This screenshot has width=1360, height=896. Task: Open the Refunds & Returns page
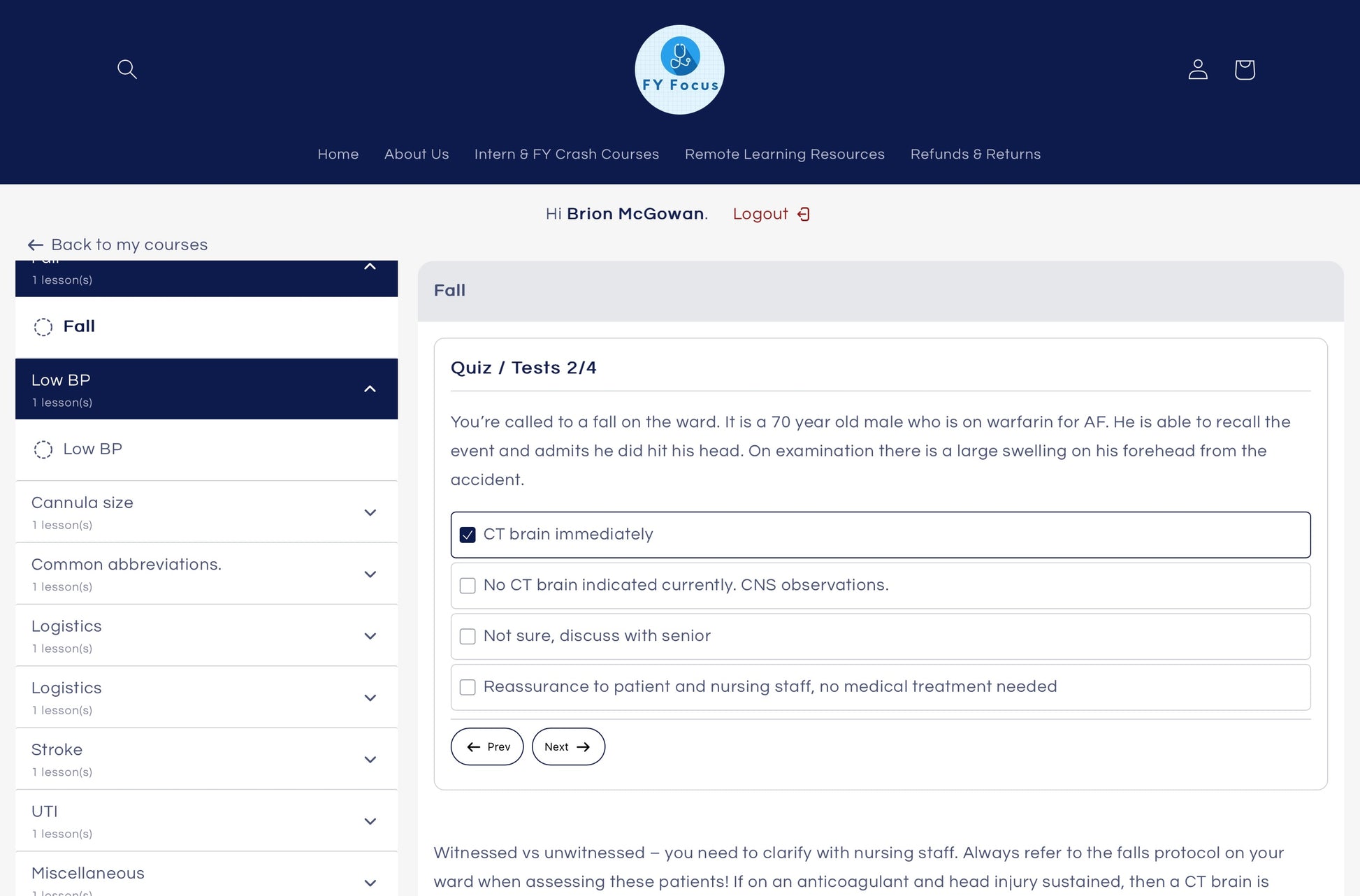[x=975, y=154]
